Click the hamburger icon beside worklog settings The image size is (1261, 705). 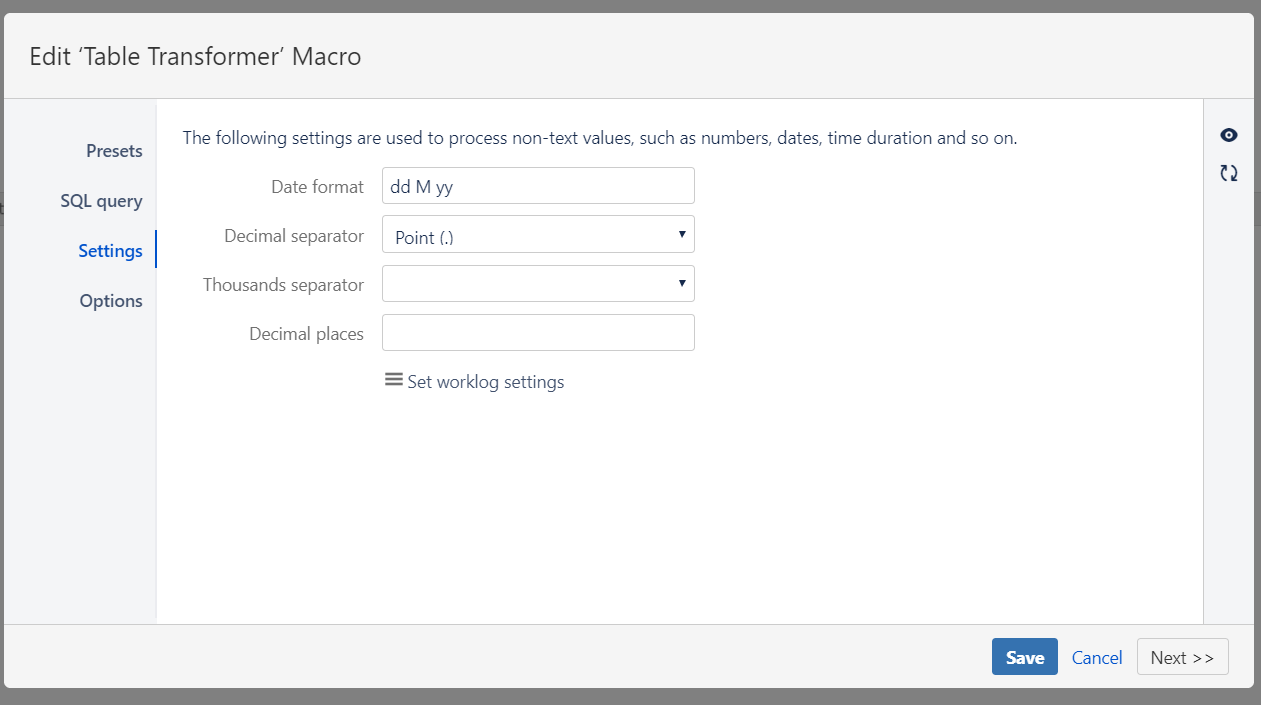pos(394,380)
